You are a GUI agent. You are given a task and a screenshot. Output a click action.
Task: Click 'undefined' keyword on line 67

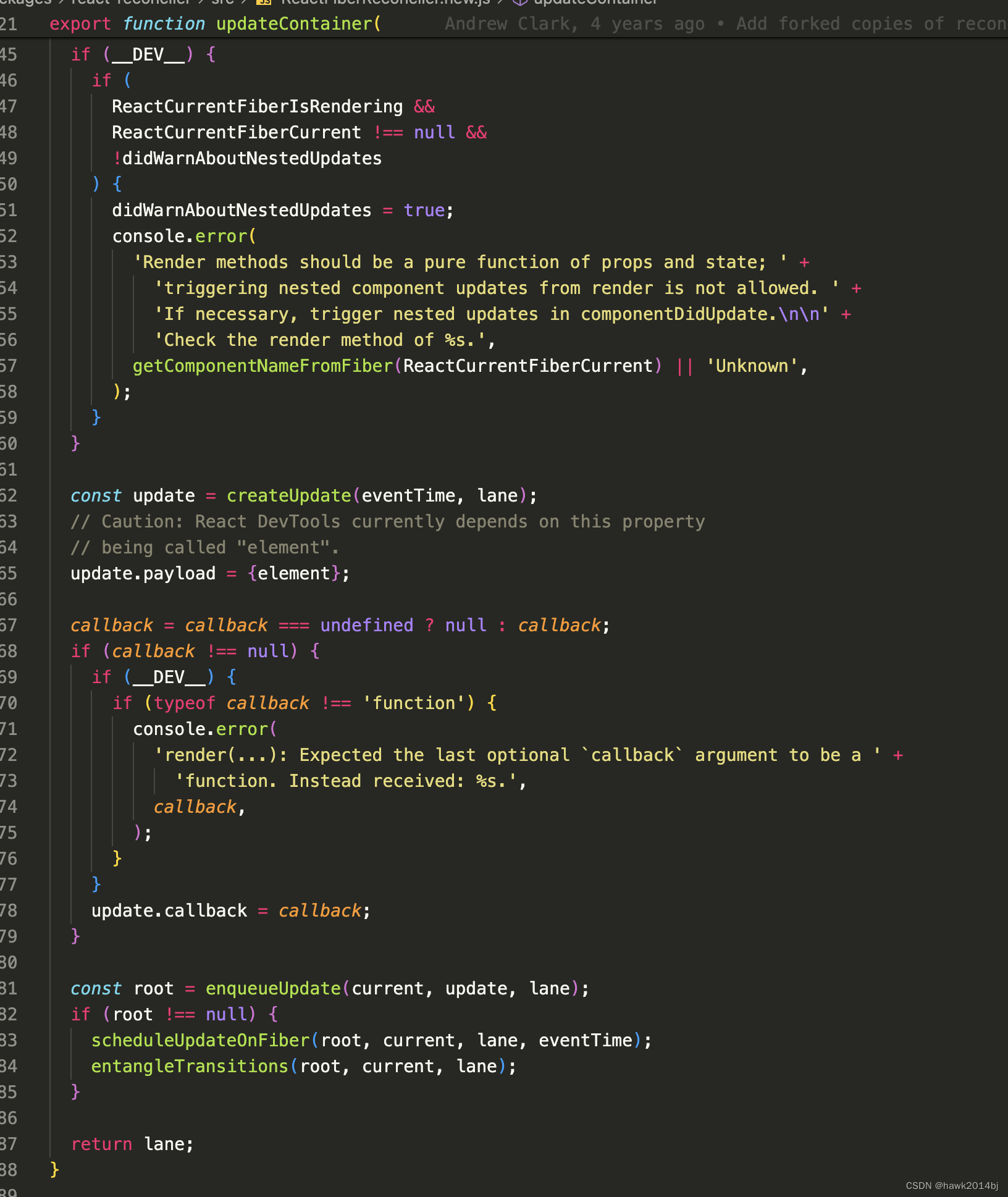366,625
